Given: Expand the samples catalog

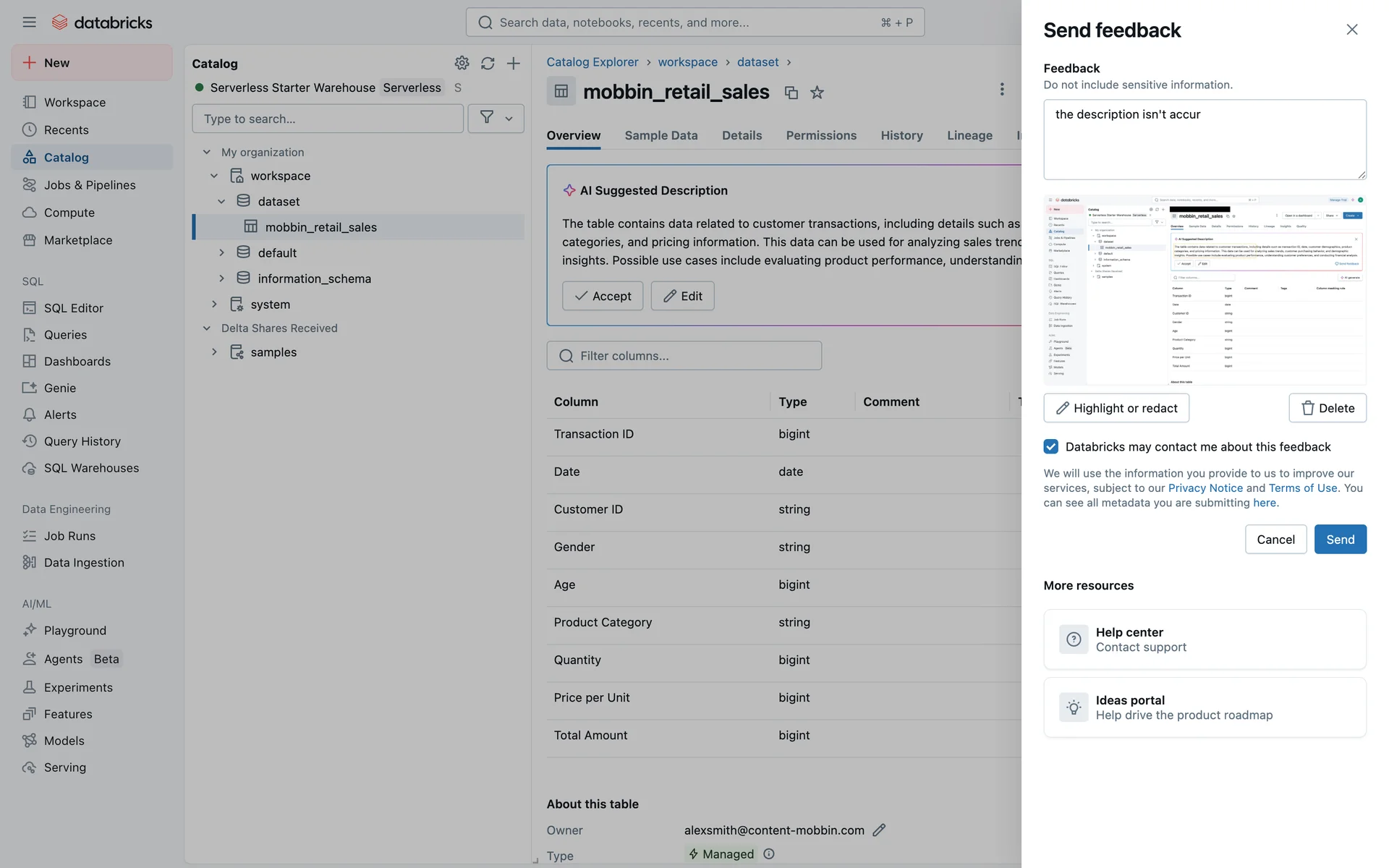Looking at the screenshot, I should [214, 352].
